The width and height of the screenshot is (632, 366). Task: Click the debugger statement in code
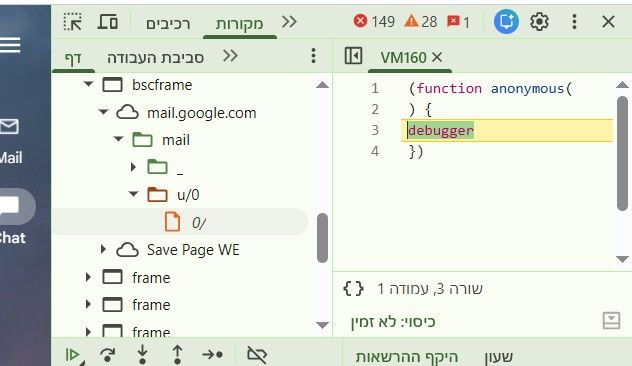tap(441, 131)
